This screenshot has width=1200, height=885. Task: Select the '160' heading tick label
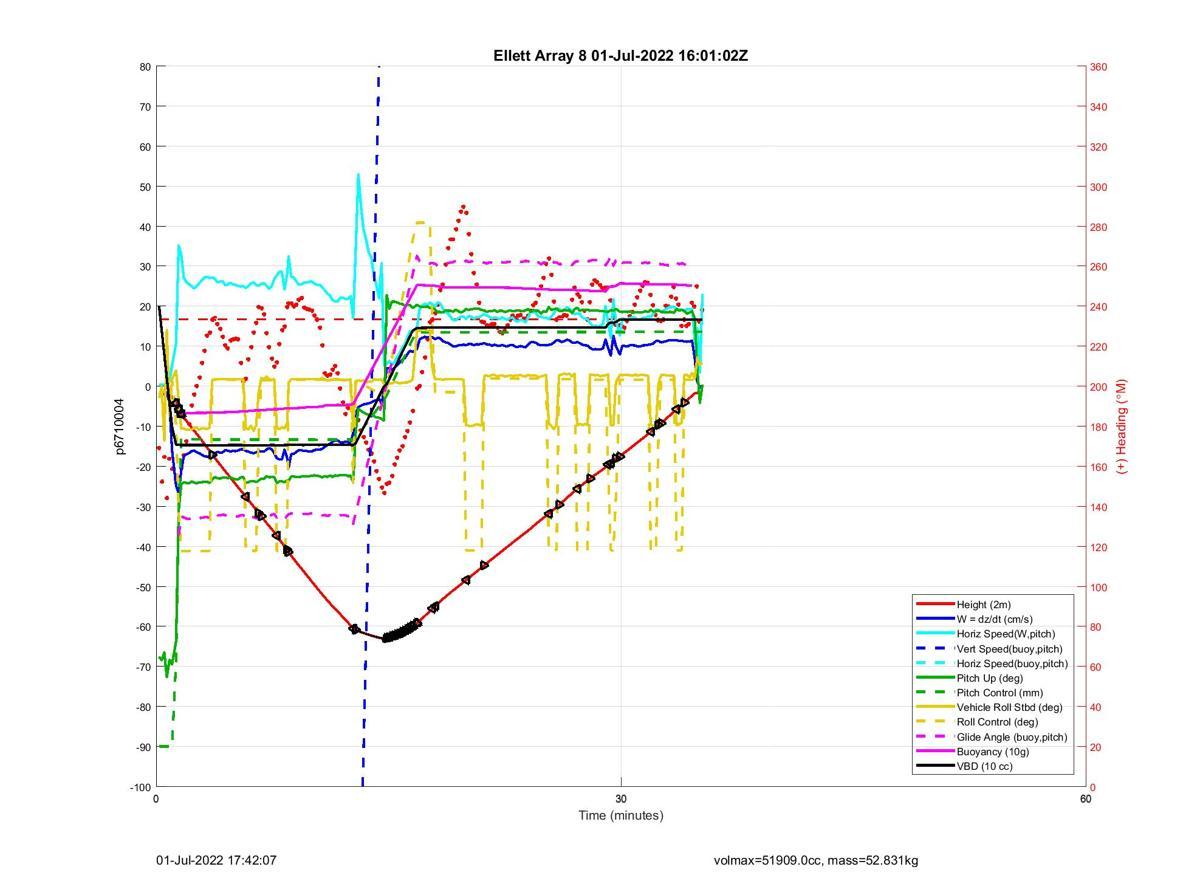pos(1098,467)
